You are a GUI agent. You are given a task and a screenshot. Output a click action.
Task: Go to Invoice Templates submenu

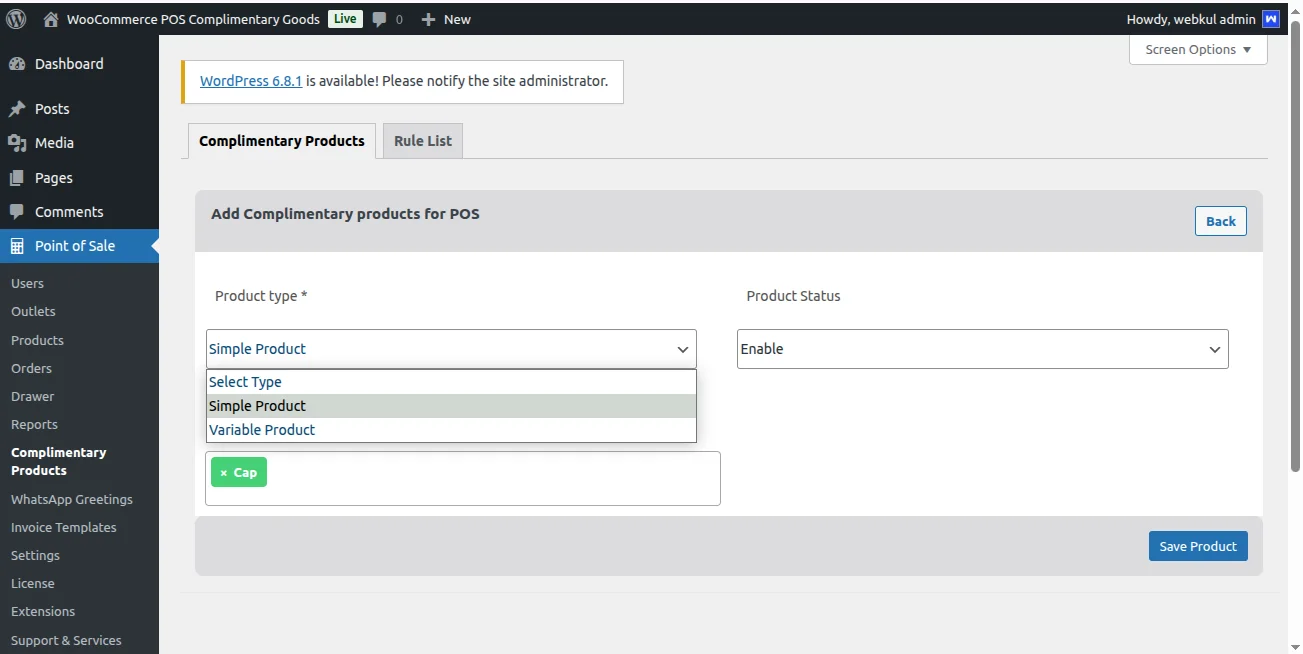[x=63, y=527]
